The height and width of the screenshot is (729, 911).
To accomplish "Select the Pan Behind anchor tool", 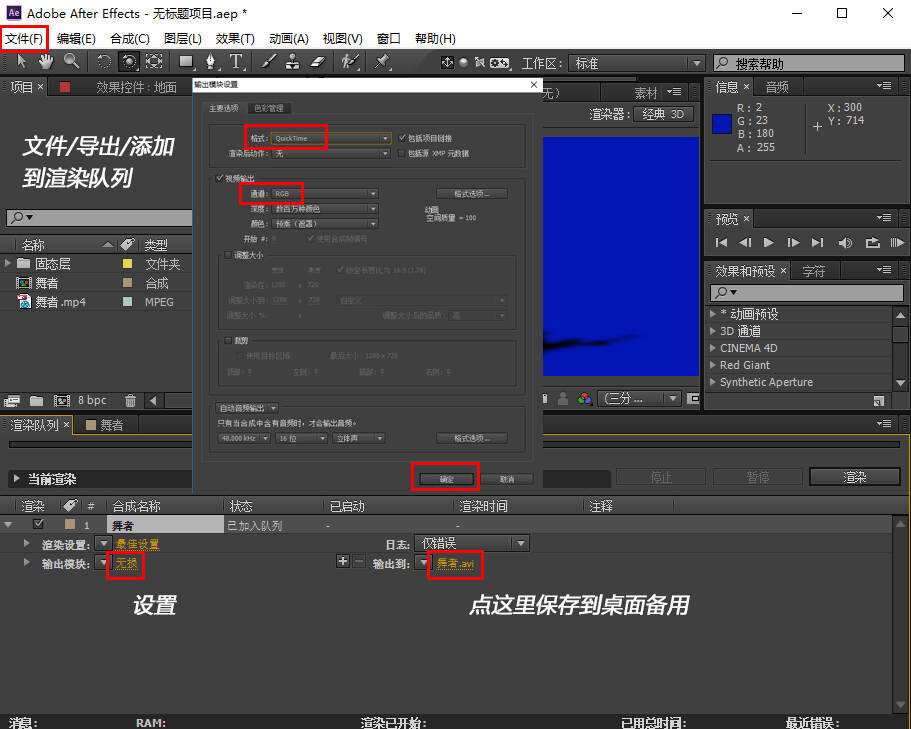I will [x=154, y=62].
